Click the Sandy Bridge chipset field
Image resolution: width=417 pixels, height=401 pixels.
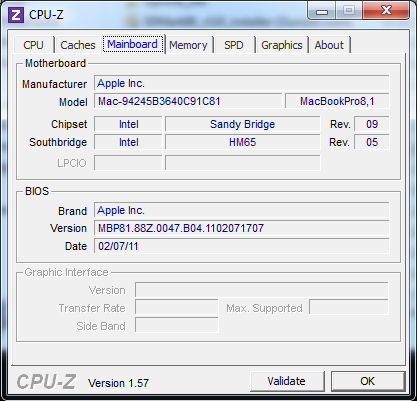point(243,124)
